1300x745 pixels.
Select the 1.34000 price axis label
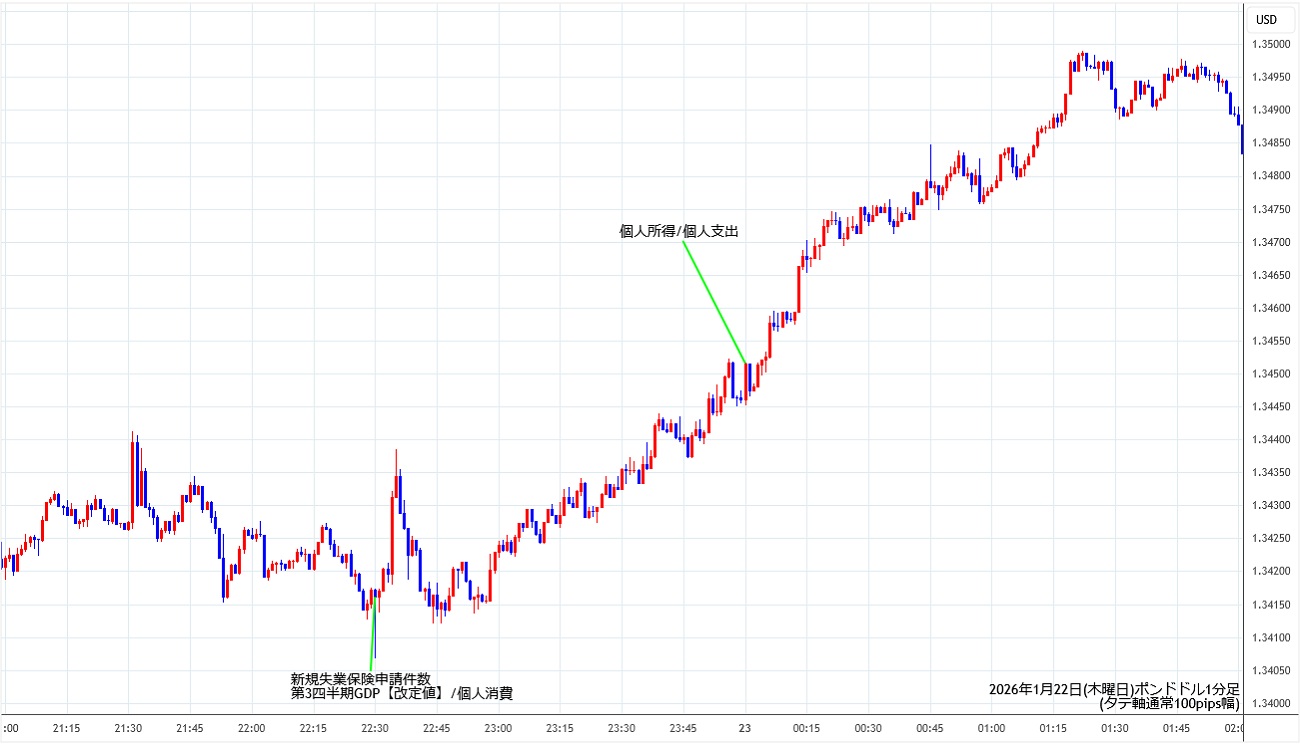(x=1270, y=704)
